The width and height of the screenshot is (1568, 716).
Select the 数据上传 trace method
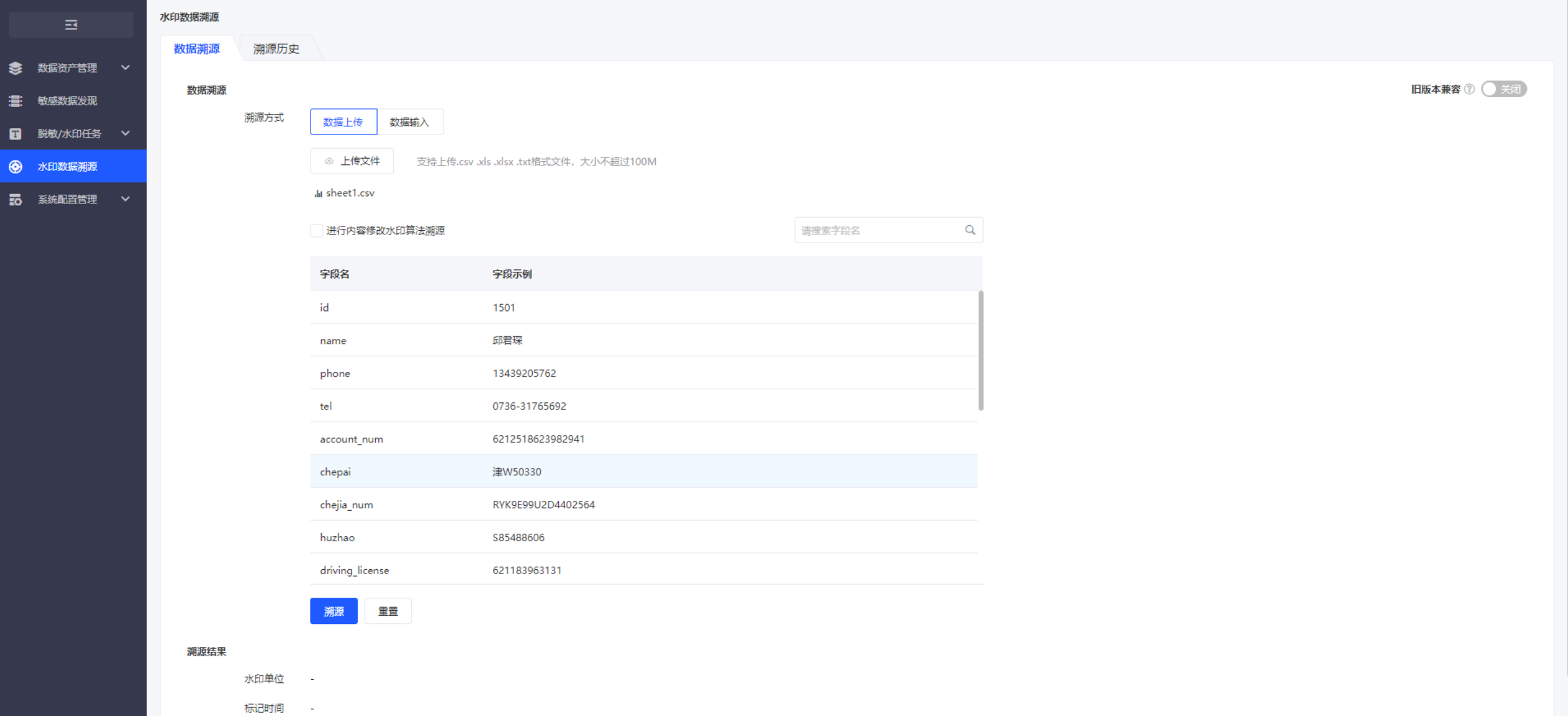343,122
